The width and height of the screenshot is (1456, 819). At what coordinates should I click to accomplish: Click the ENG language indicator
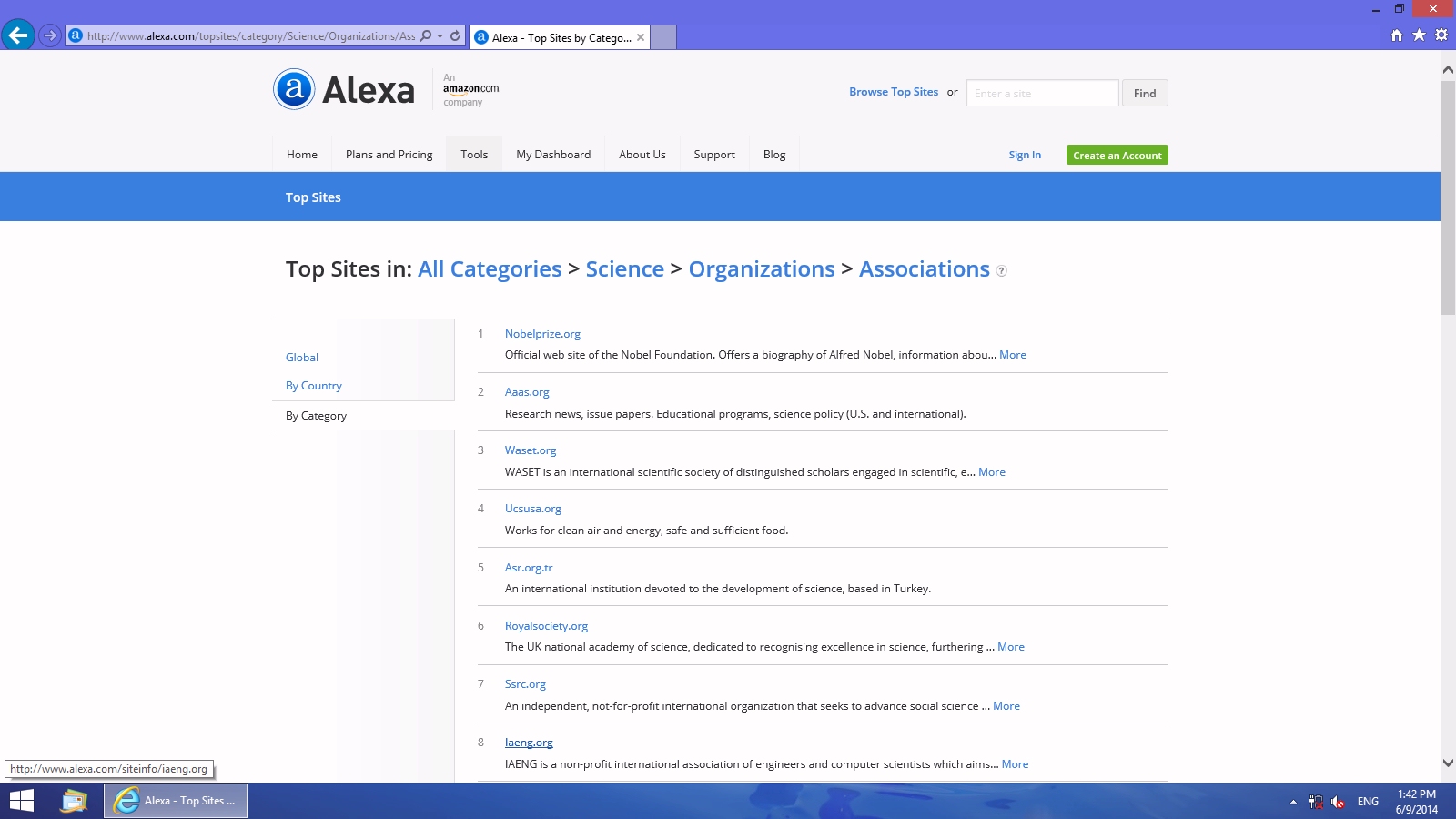point(1368,802)
